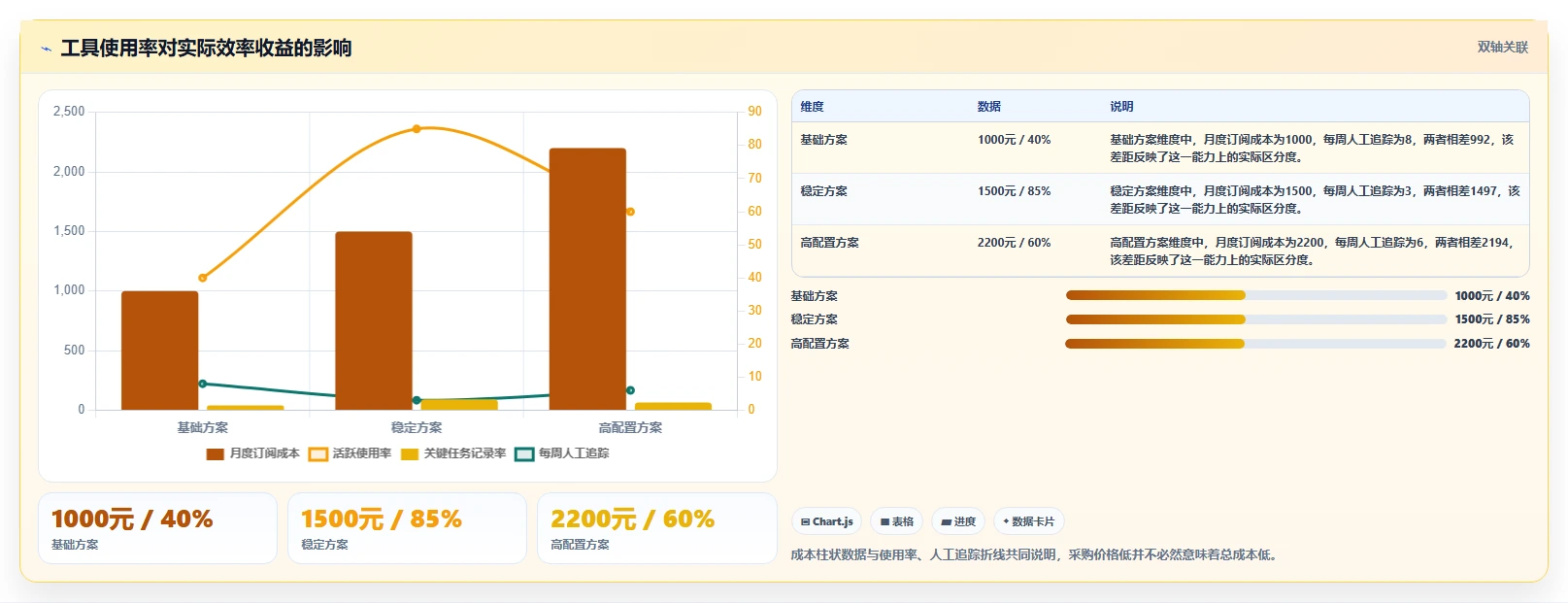Image resolution: width=1568 pixels, height=603 pixels.
Task: Open the 1000元 / 40% 基础方案 stat card
Action: click(x=157, y=528)
